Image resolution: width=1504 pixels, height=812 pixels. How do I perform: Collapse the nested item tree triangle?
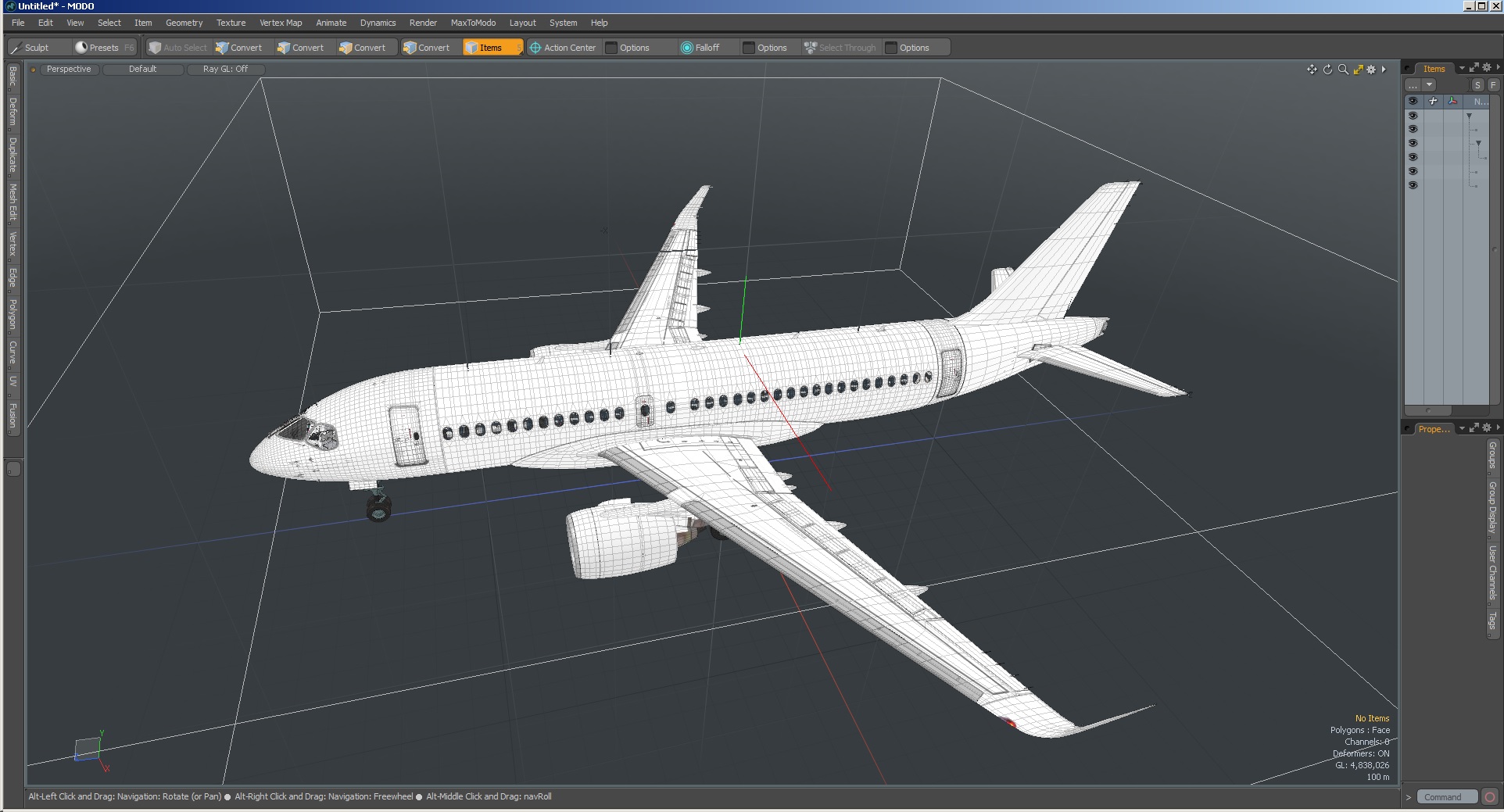[x=1478, y=144]
